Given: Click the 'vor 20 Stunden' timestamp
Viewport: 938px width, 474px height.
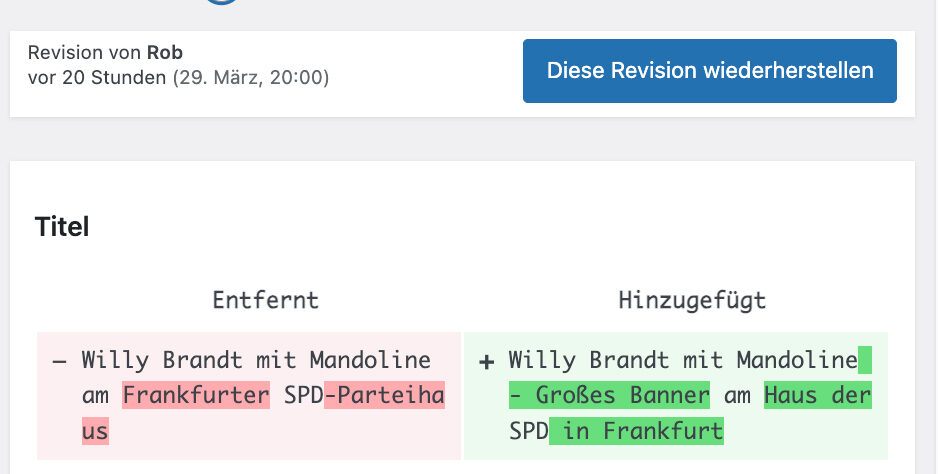Looking at the screenshot, I should [97, 78].
